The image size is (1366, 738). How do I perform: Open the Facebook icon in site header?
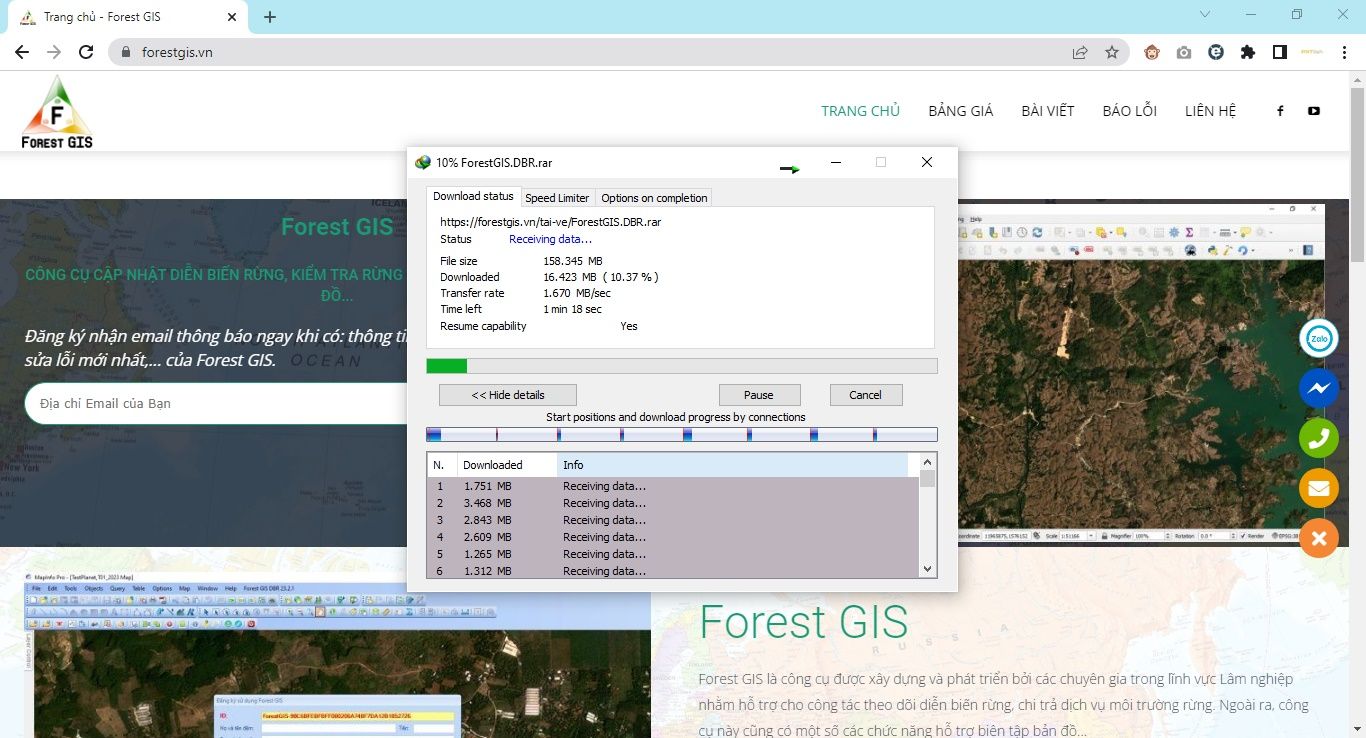[1280, 111]
